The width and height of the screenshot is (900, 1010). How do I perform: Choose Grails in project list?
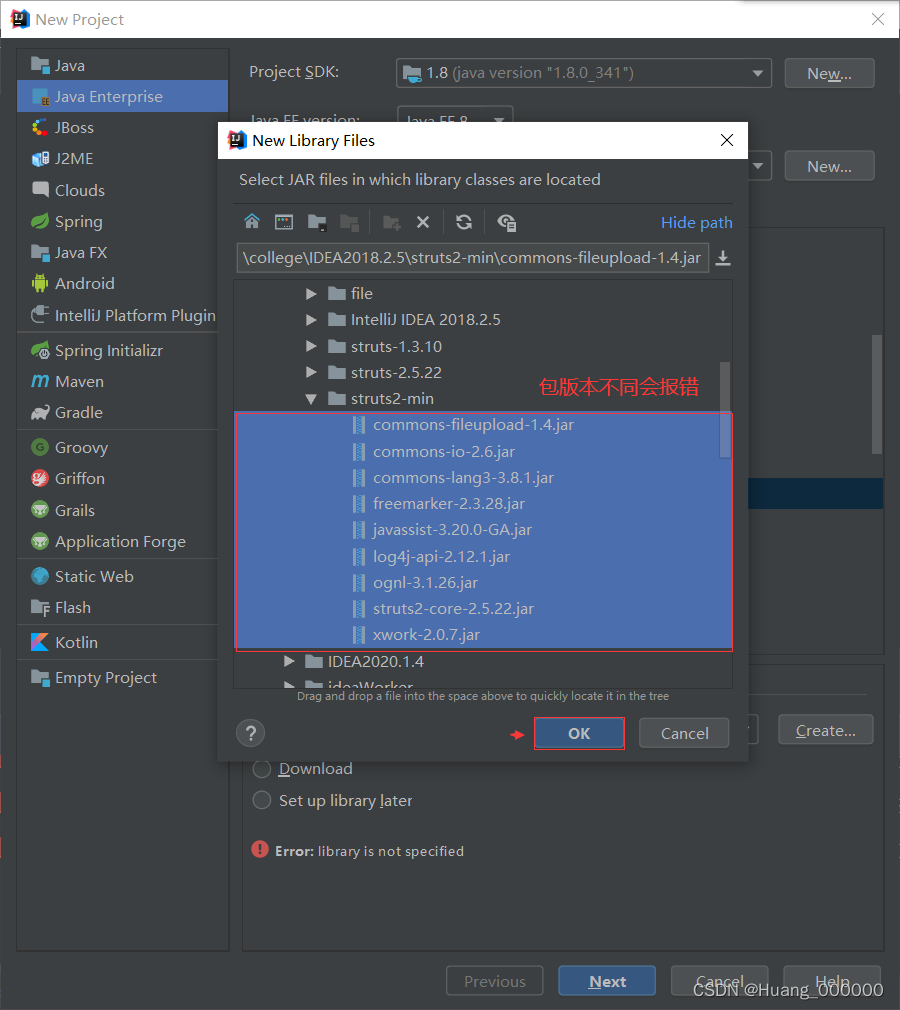click(x=118, y=510)
